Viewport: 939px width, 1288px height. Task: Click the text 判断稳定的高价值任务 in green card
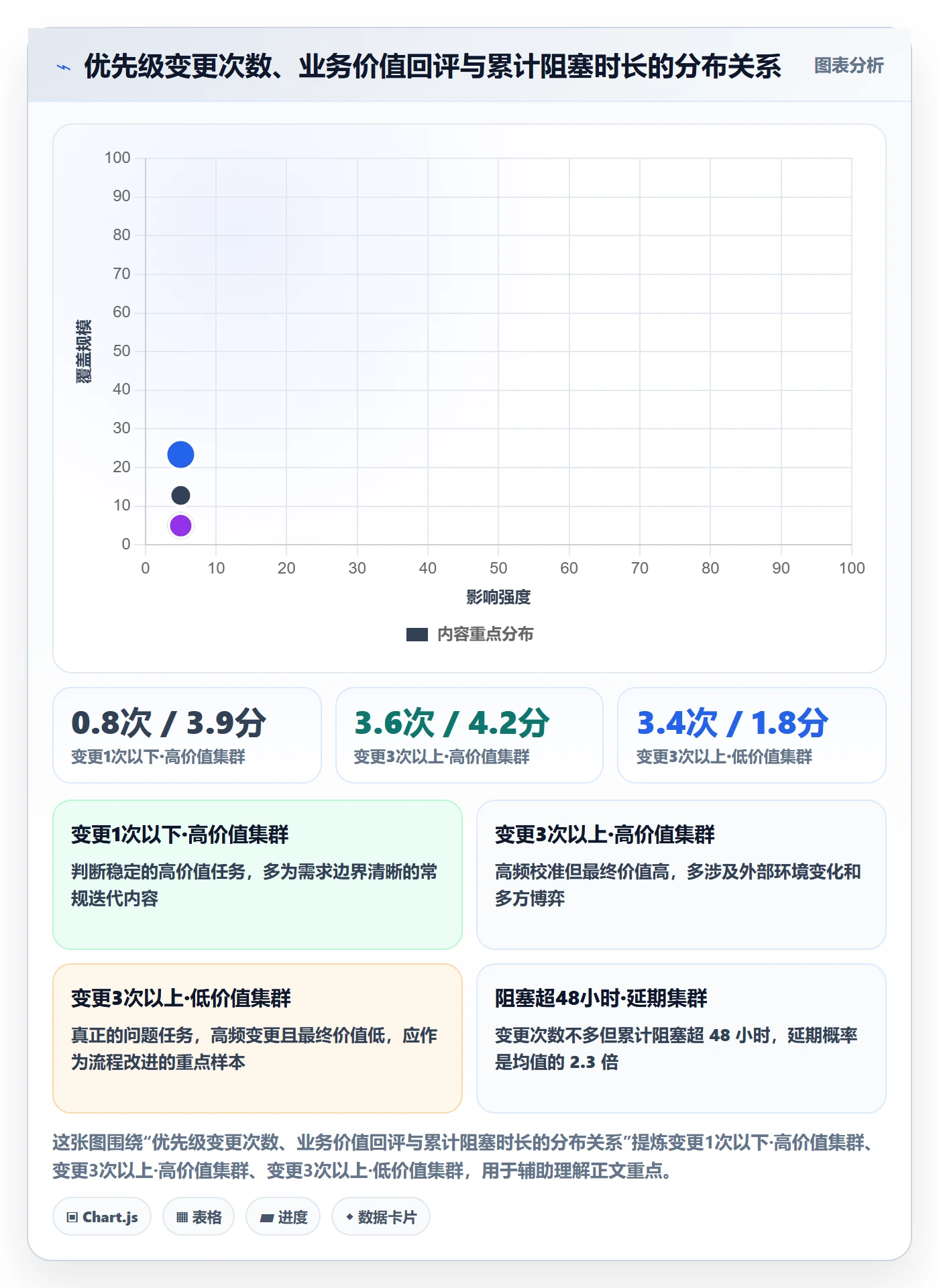158,872
